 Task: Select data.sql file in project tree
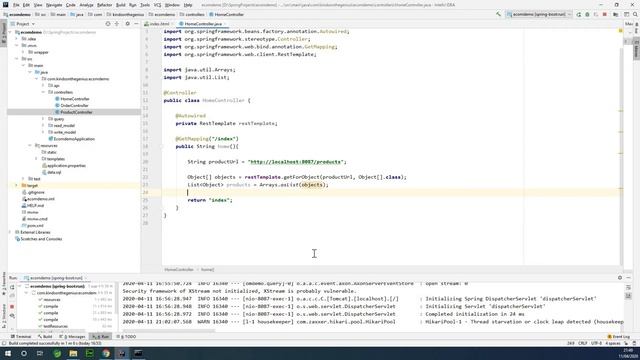[54, 172]
